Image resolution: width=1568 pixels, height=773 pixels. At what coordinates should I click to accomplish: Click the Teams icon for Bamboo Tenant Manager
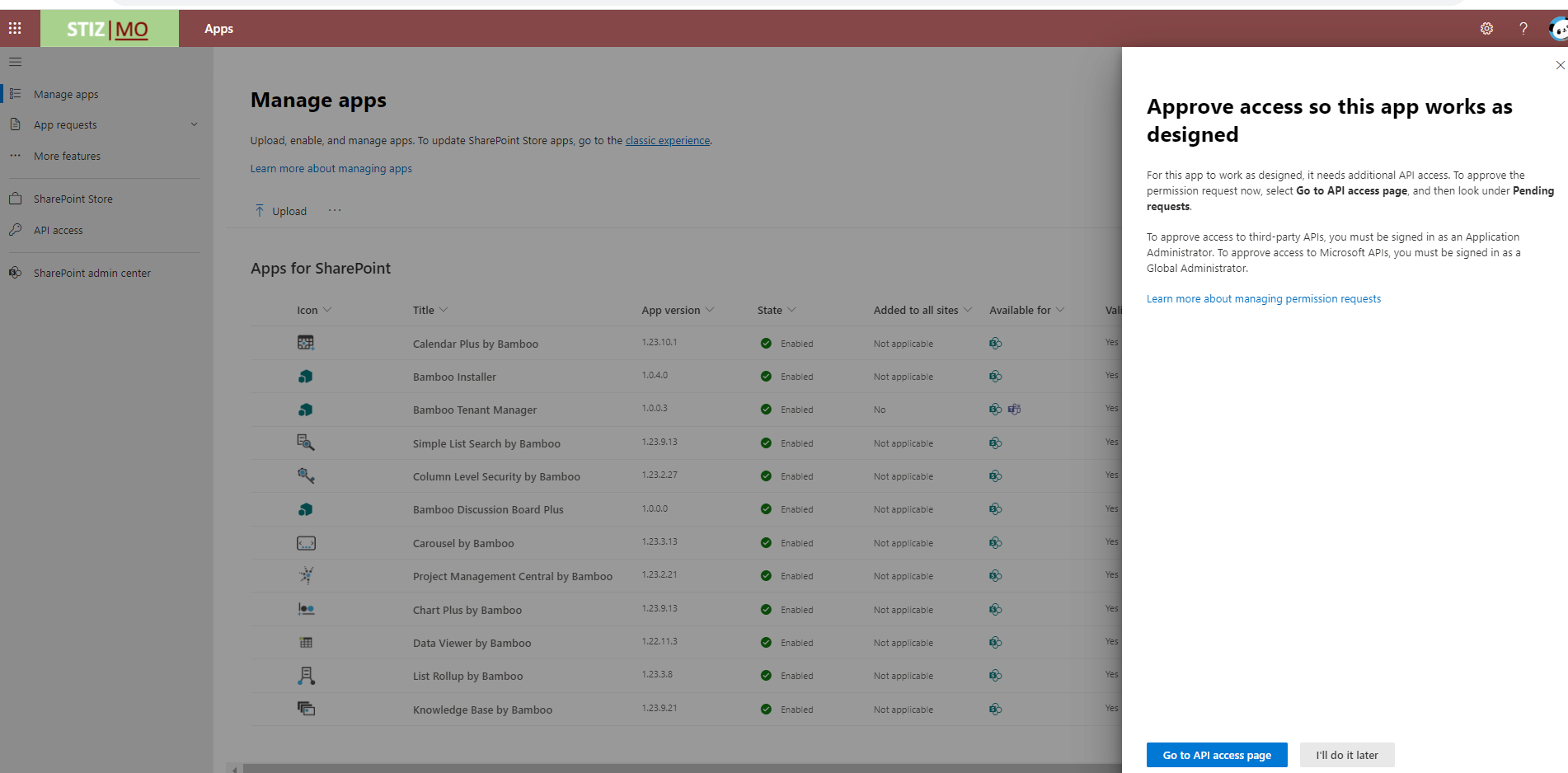(1014, 409)
